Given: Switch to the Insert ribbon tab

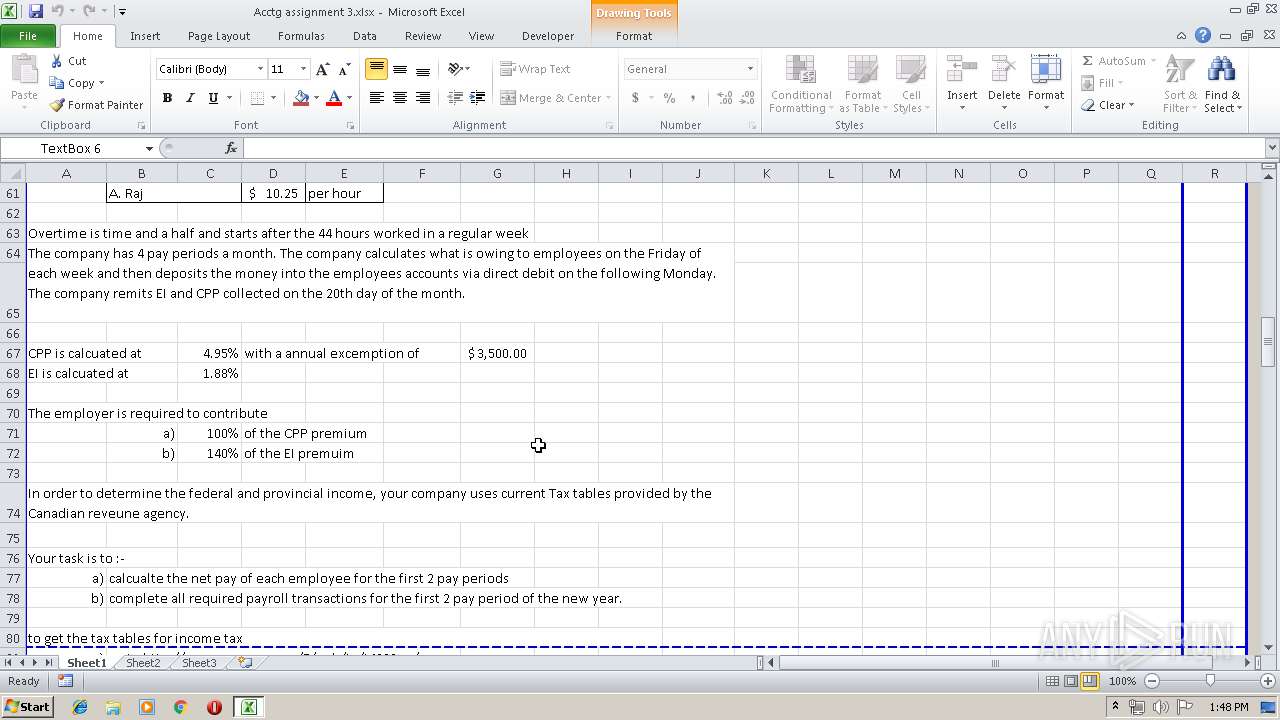Looking at the screenshot, I should (145, 35).
